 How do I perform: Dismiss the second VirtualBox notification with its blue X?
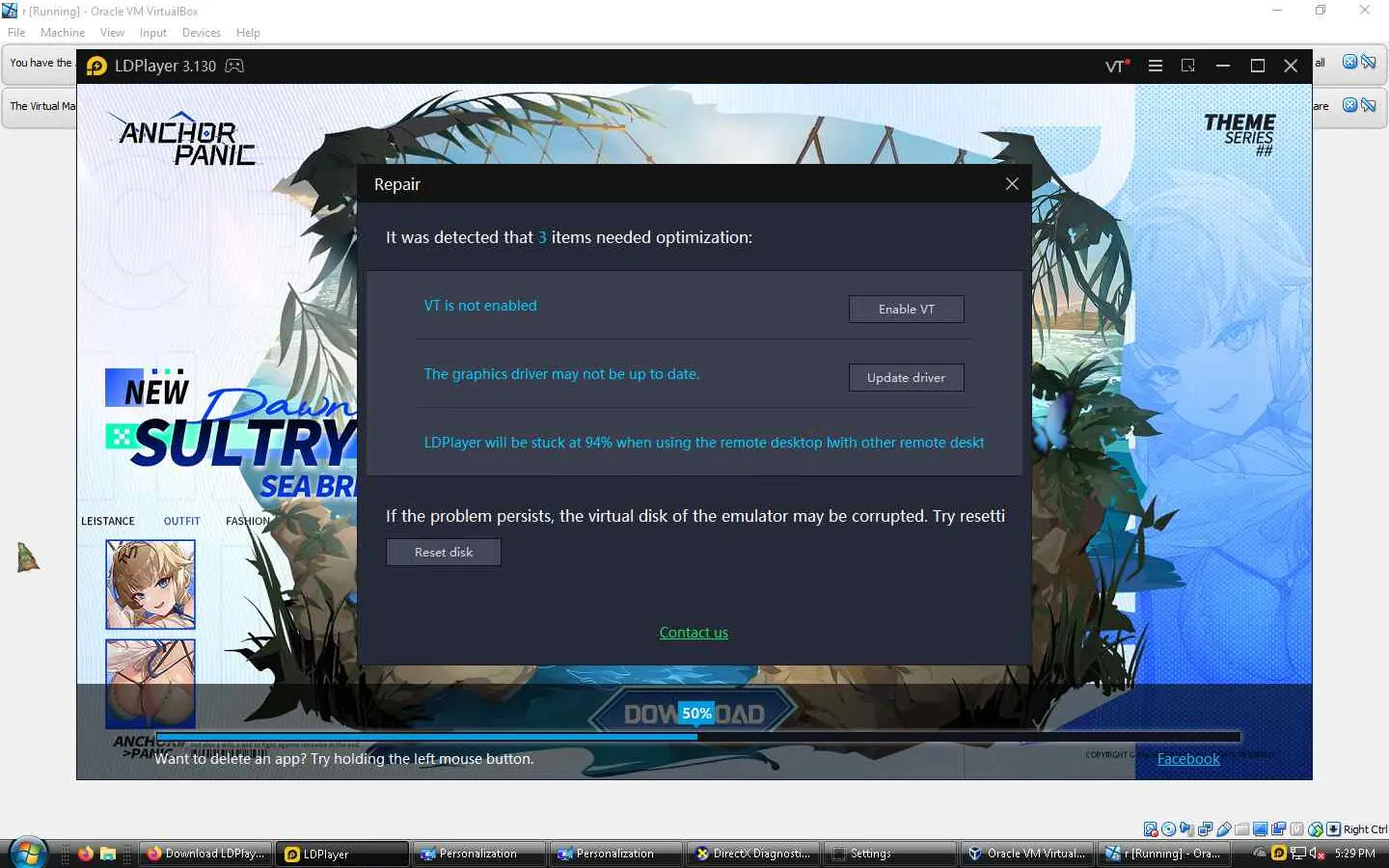[1350, 105]
